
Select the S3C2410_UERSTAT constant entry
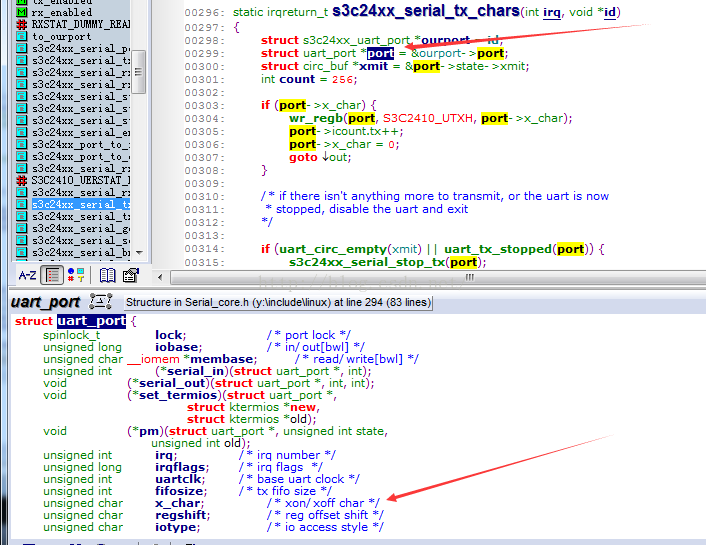tap(80, 179)
